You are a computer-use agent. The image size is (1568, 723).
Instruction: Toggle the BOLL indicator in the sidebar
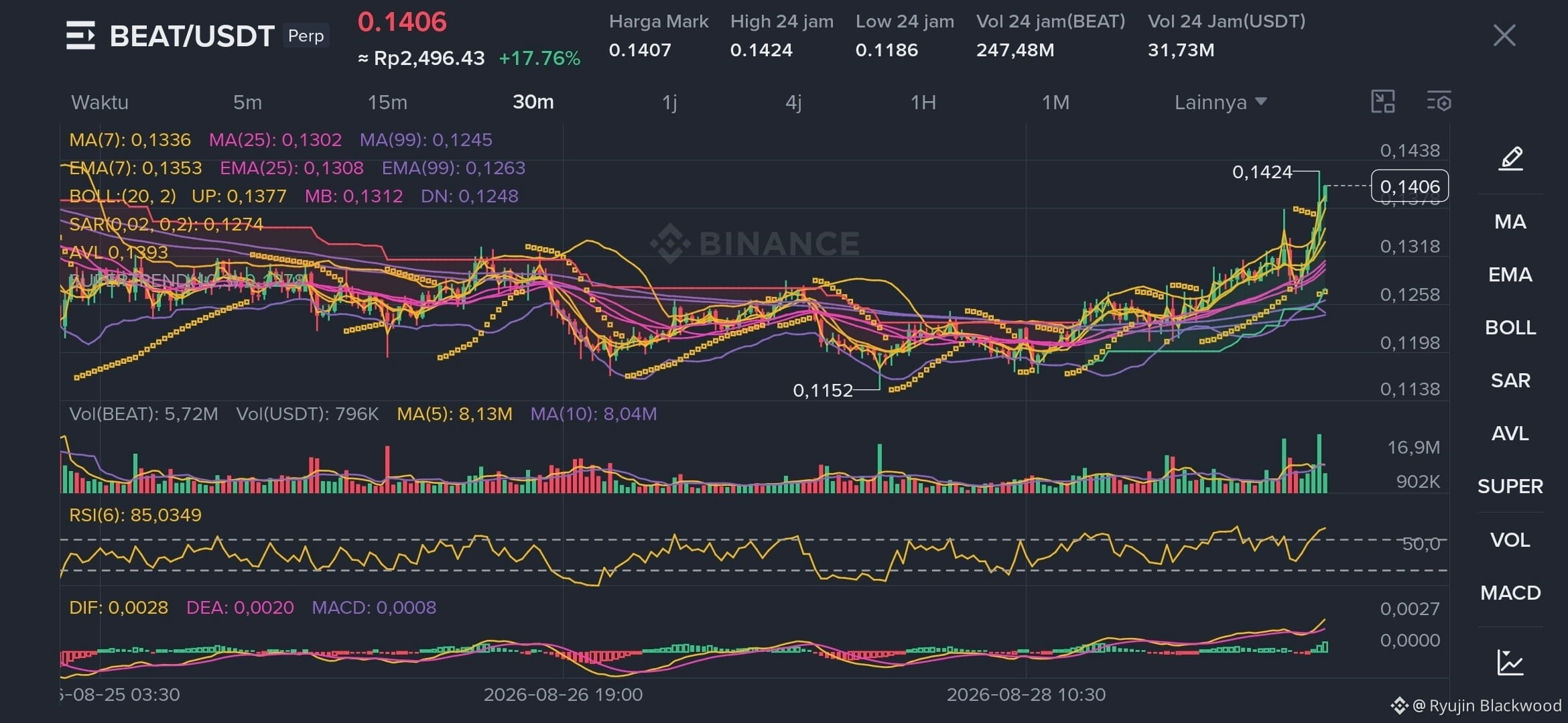[x=1510, y=328]
